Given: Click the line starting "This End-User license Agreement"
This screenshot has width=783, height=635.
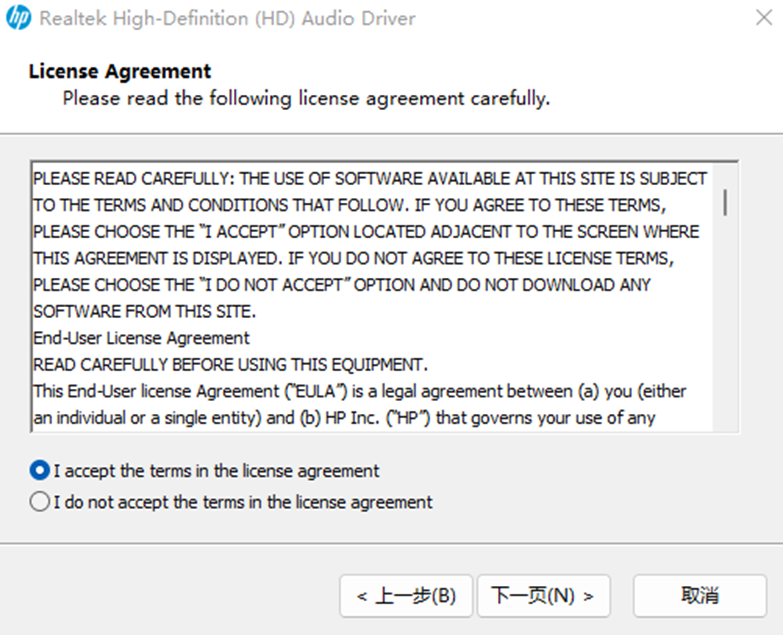Looking at the screenshot, I should coord(360,391).
